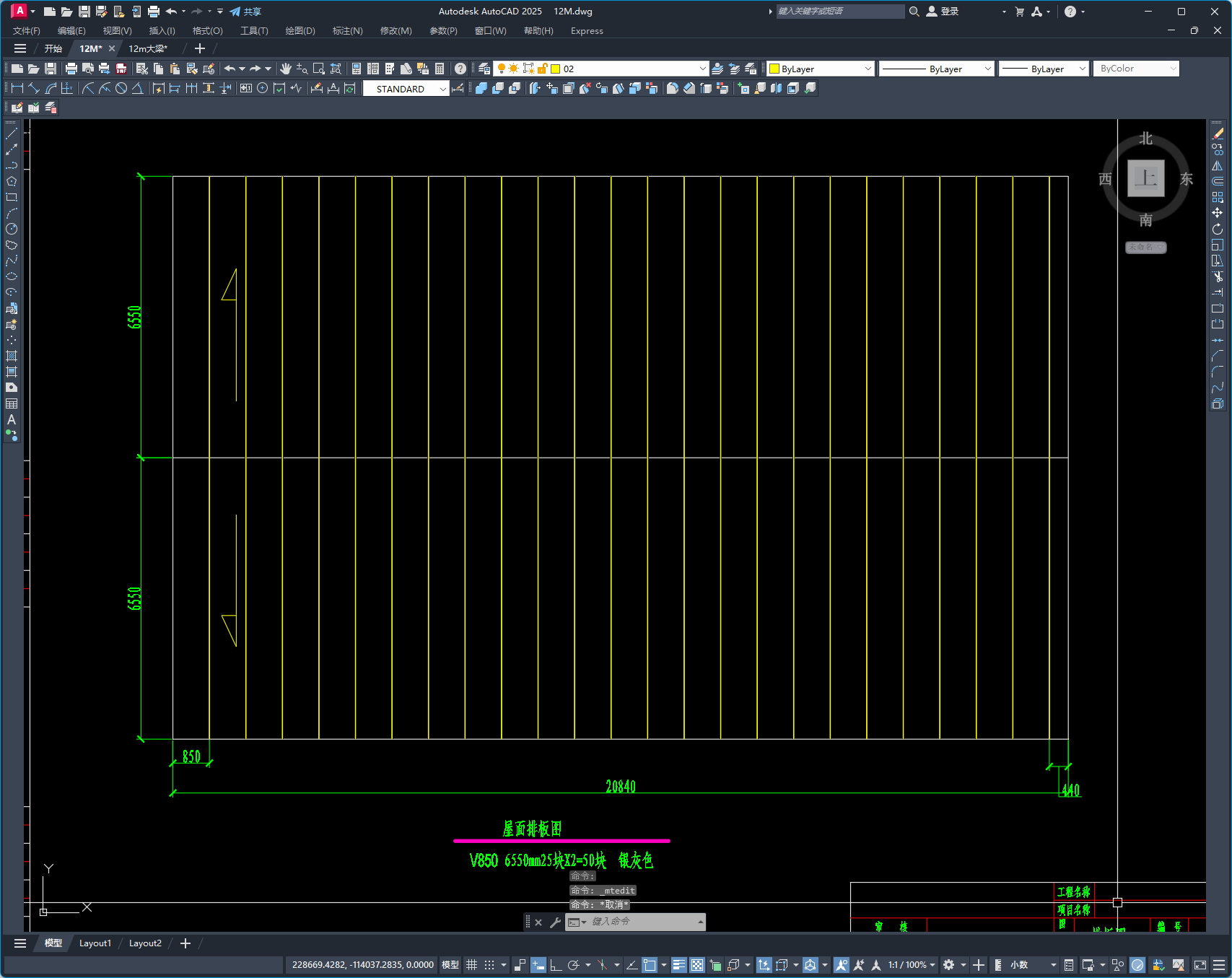Open the ByLayer color dropdown
Viewport: 1232px width, 978px height.
point(821,69)
